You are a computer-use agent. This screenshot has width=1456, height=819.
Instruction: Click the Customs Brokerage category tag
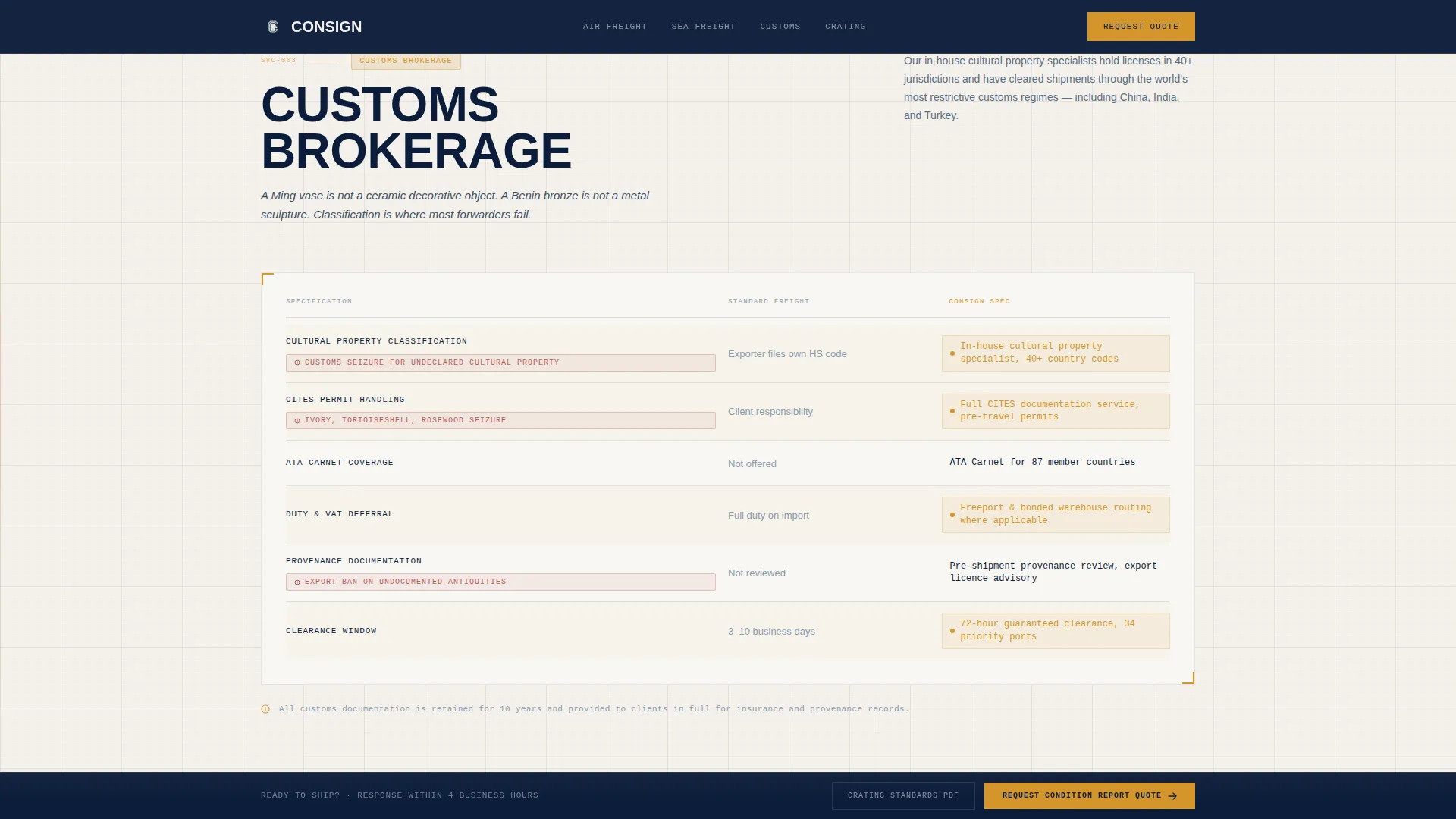click(406, 61)
